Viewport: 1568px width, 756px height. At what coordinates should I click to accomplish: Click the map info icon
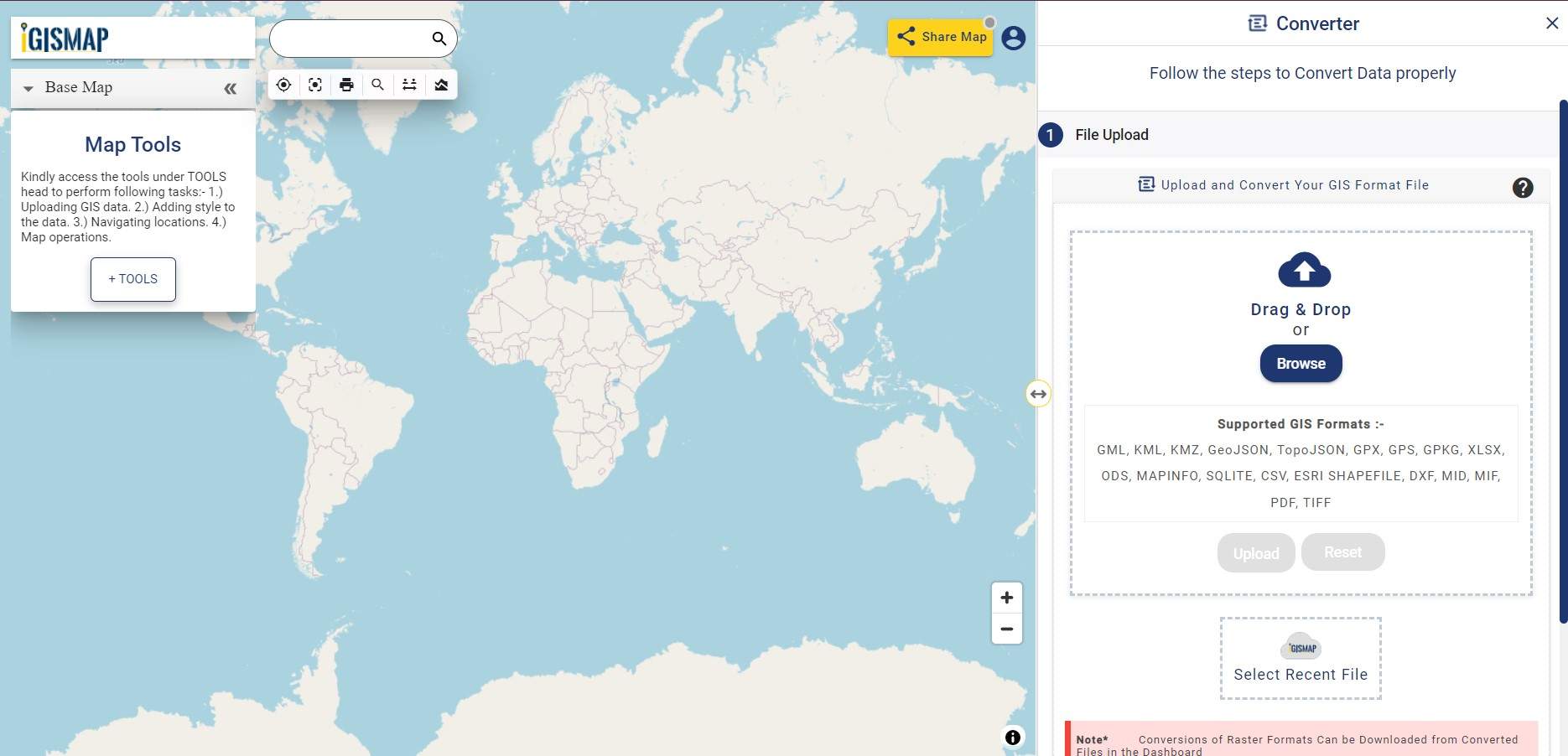[1012, 738]
